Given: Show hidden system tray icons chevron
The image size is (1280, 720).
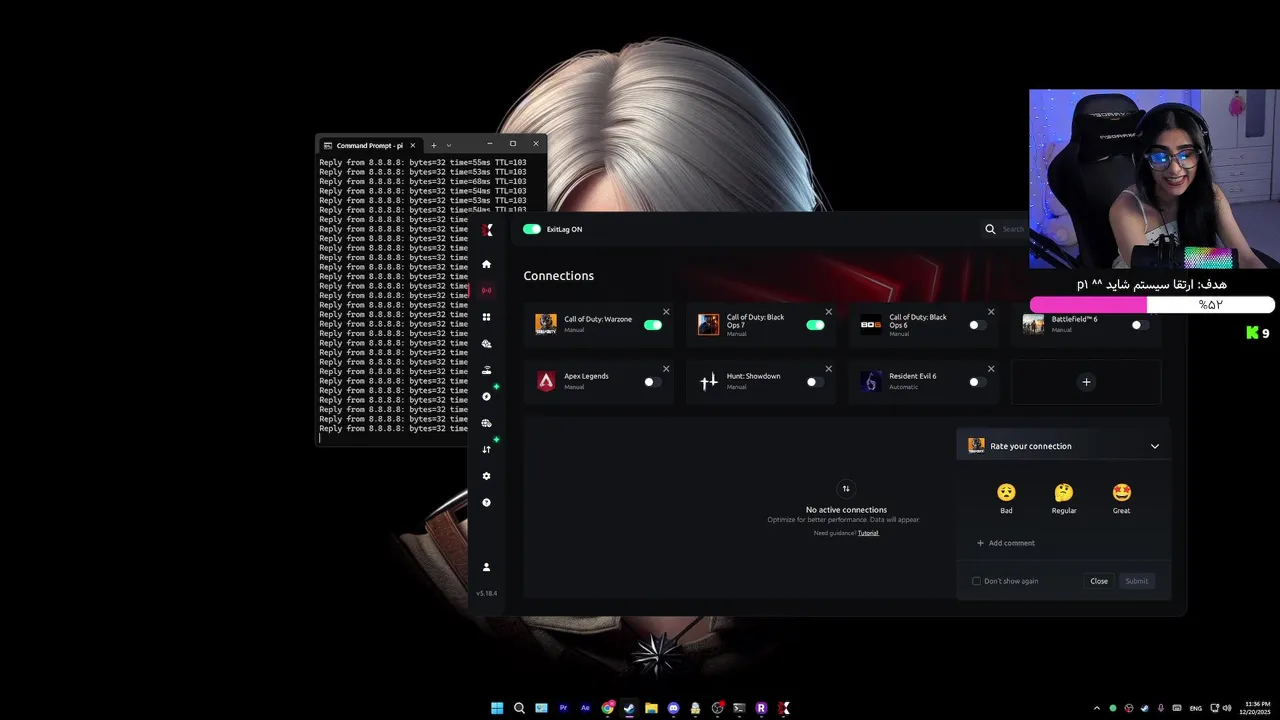Looking at the screenshot, I should click(1097, 708).
